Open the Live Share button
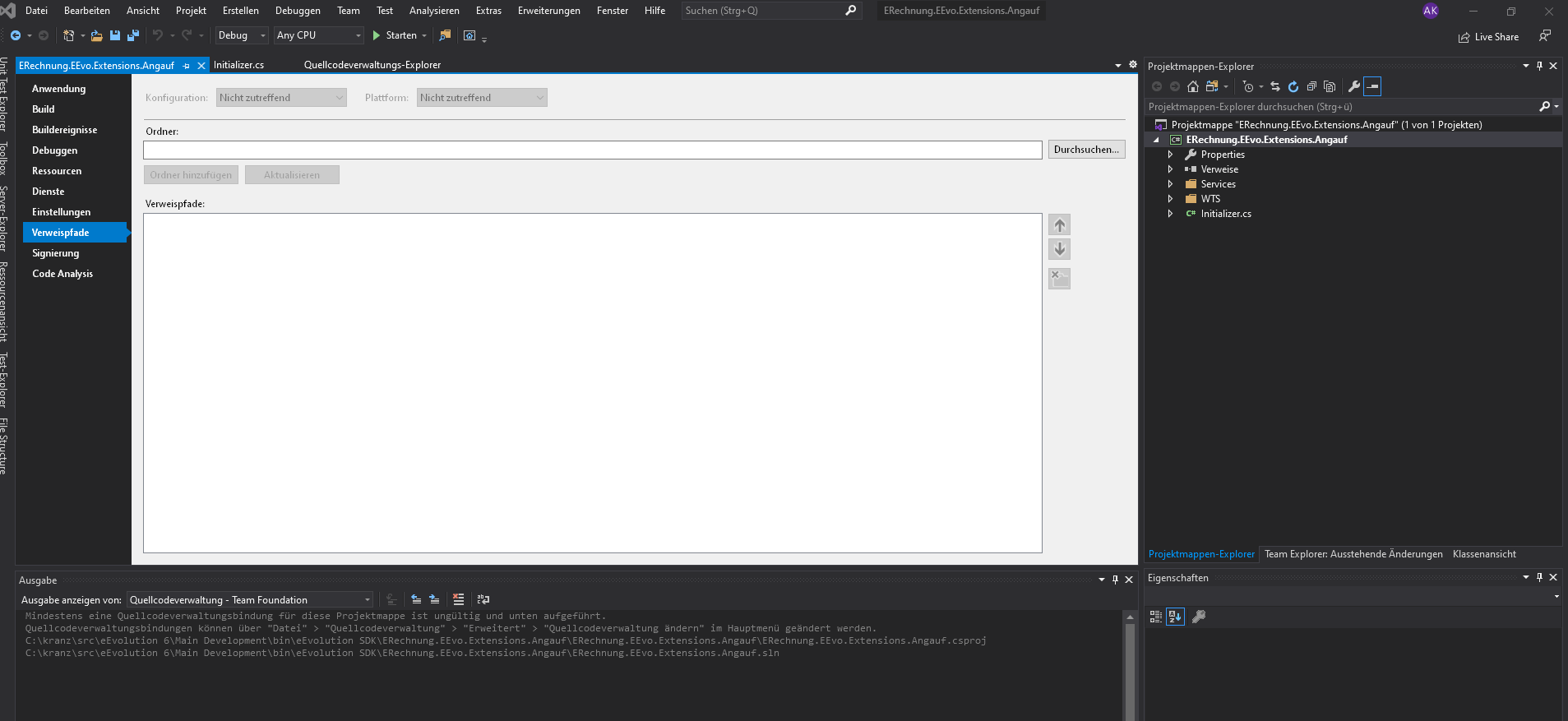Screen dimensions: 1568x721 (1488, 37)
